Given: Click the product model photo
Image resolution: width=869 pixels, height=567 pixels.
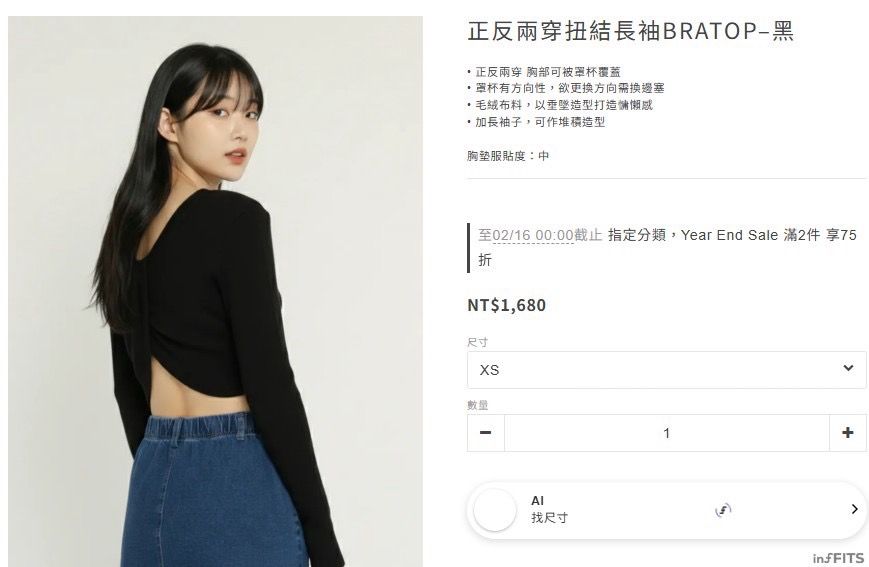Looking at the screenshot, I should [x=216, y=292].
